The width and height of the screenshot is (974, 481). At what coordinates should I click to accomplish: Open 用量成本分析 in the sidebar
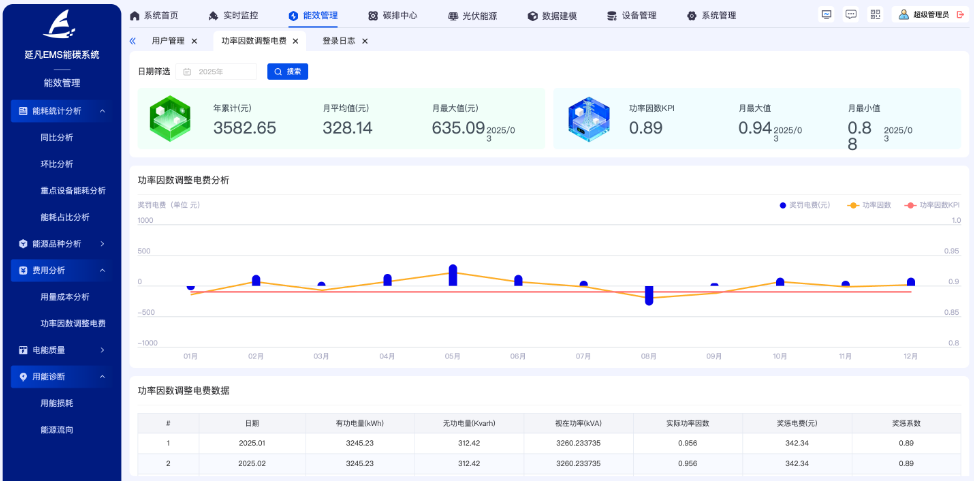tap(65, 297)
